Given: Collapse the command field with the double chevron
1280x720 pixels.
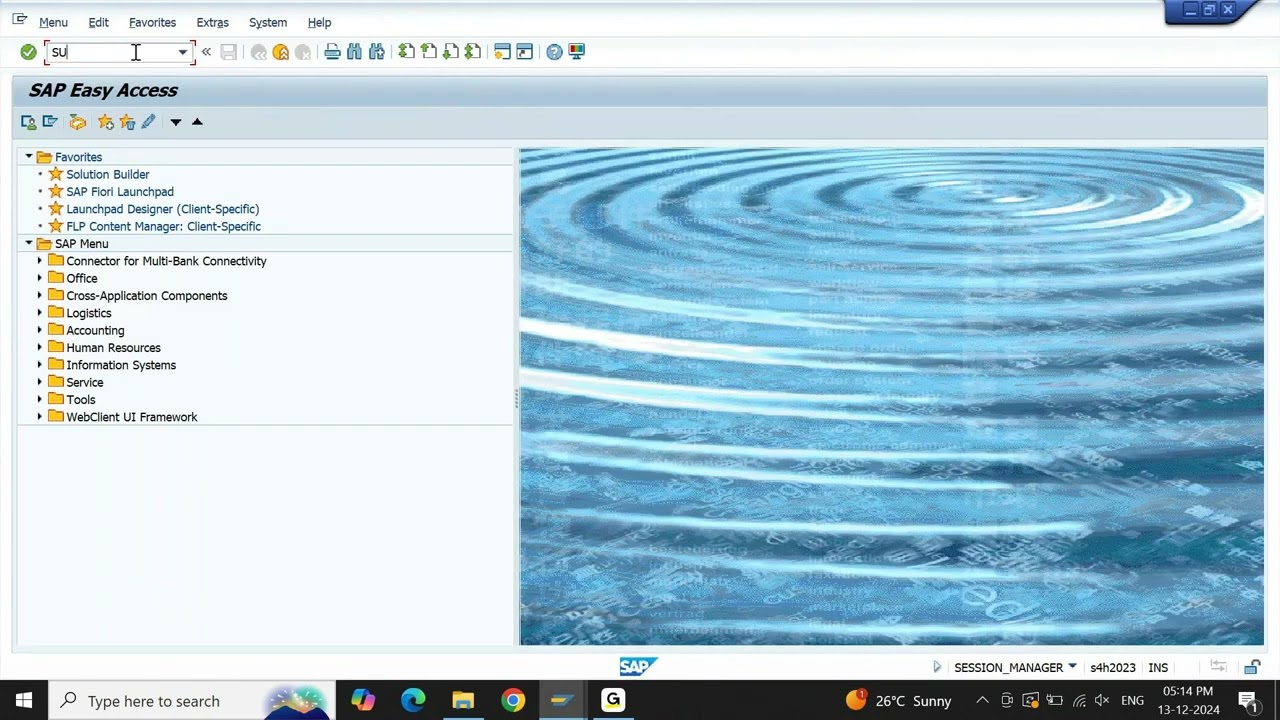Looking at the screenshot, I should (x=206, y=52).
